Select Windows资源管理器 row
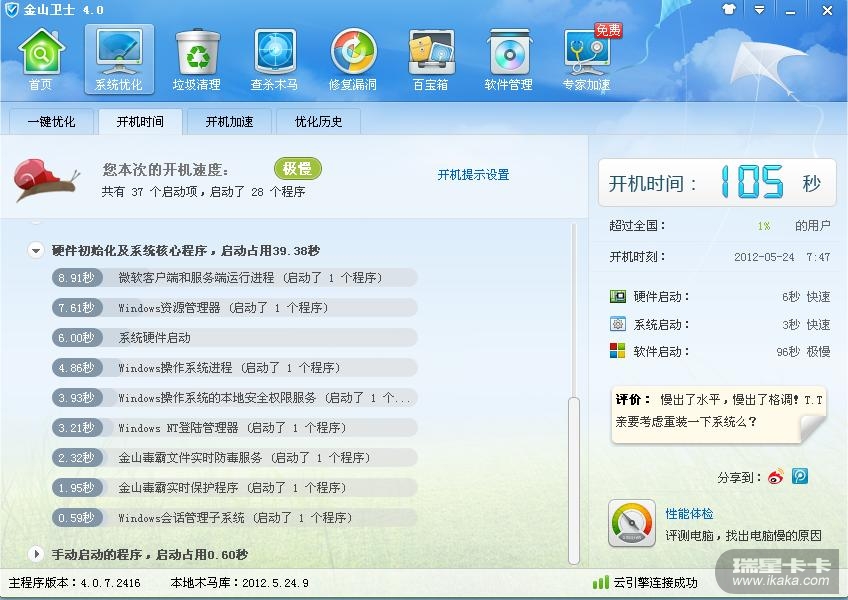The width and height of the screenshot is (848, 600). (x=235, y=307)
